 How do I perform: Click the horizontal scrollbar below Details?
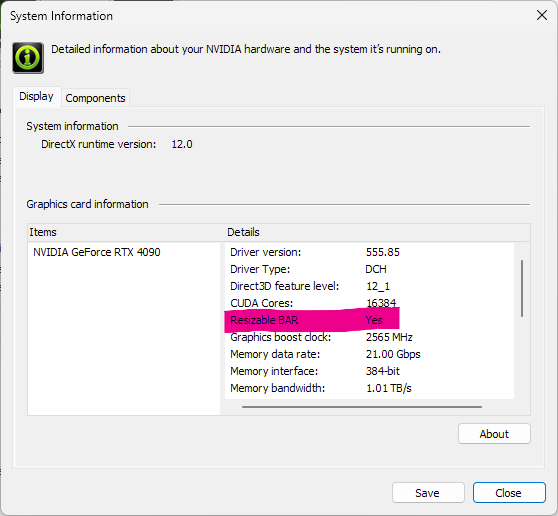[x=362, y=406]
